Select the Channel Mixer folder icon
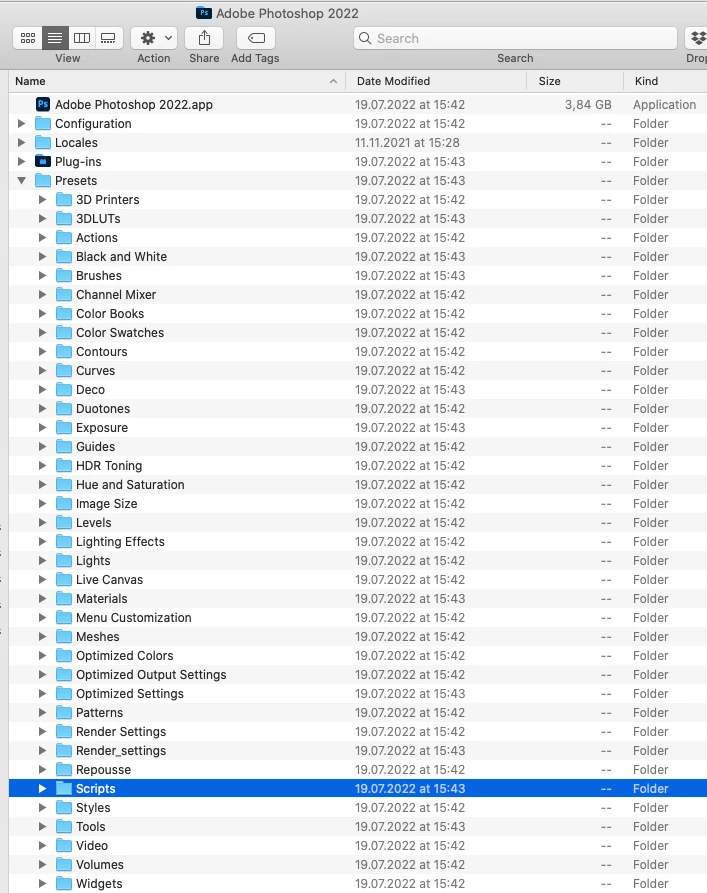Screen dimensions: 707x893 tap(64, 294)
